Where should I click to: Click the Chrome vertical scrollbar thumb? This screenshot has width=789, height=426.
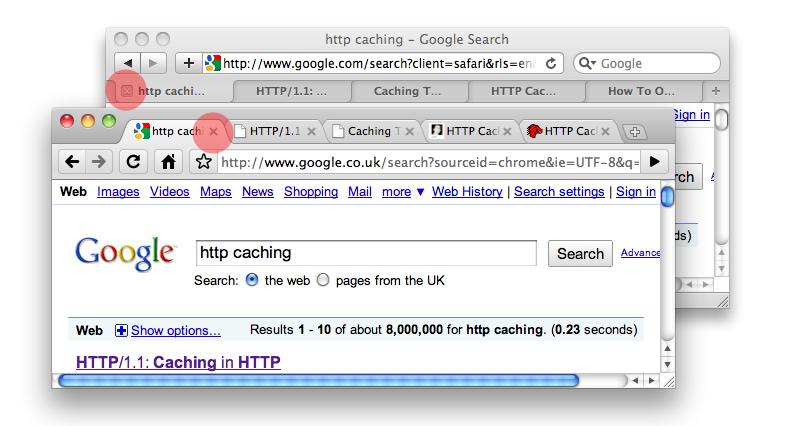[667, 197]
